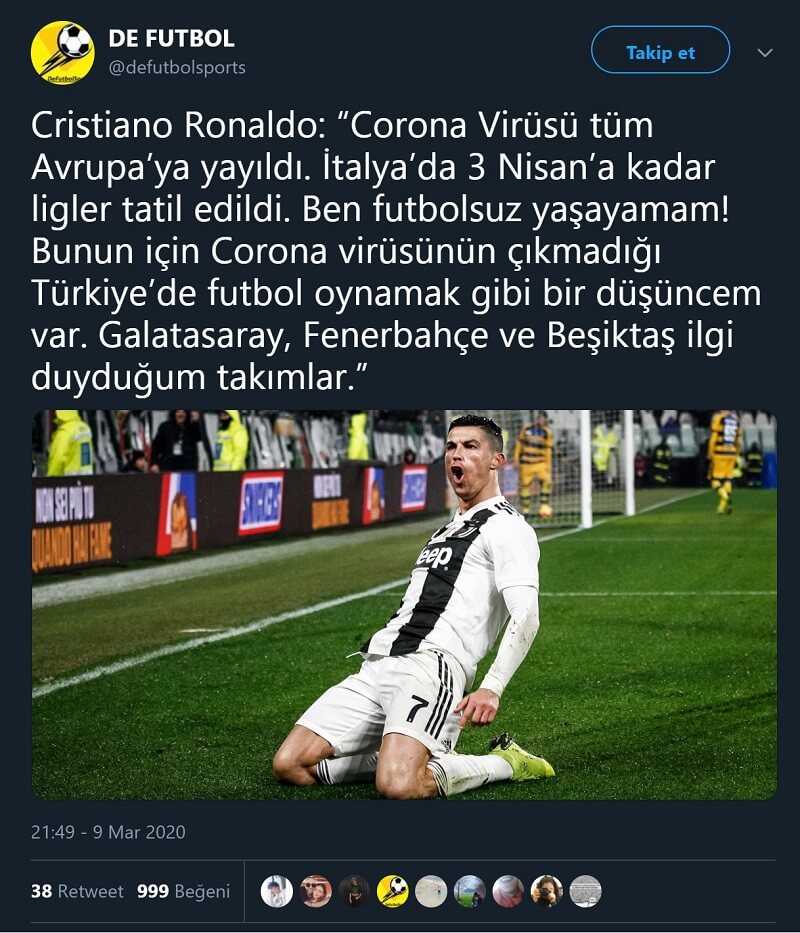
Task: Expand the tweet options chevron menu
Action: 765,52
